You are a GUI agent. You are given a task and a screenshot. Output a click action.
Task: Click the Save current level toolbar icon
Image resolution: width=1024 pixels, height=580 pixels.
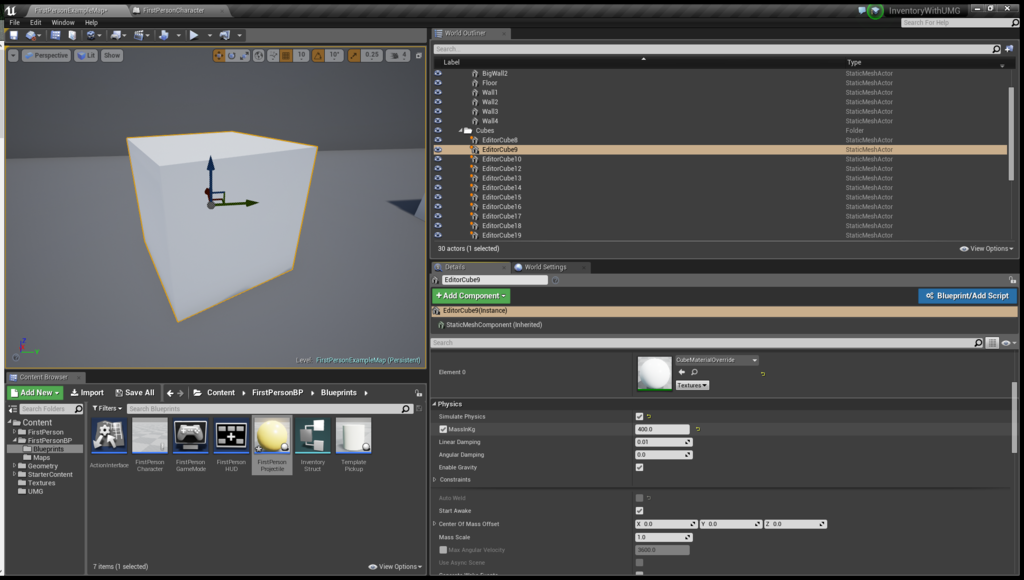13,35
